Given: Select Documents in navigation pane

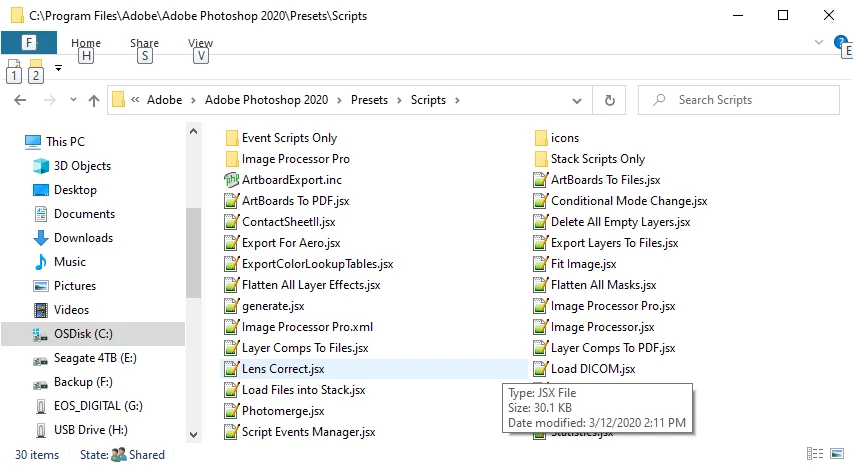Looking at the screenshot, I should coord(84,214).
